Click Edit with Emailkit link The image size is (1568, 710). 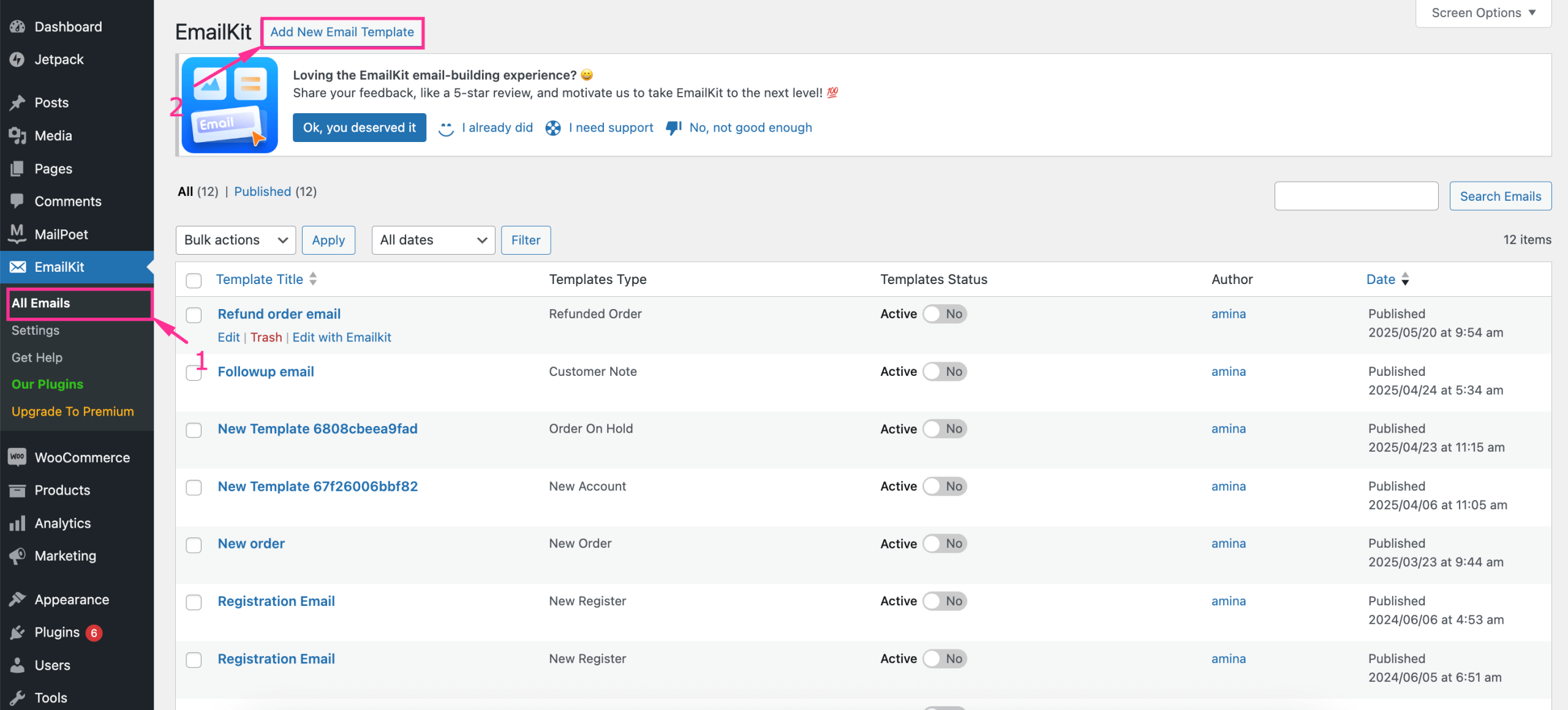click(x=342, y=337)
